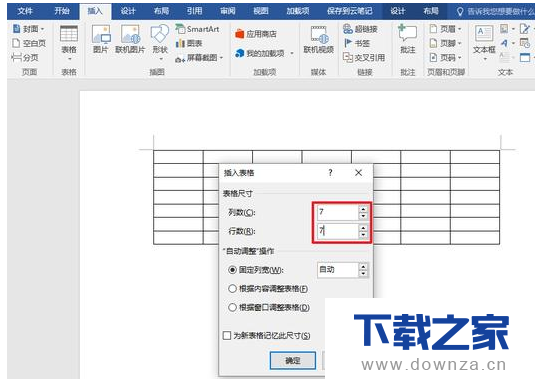Switch to the View (视图) tab

coord(261,11)
